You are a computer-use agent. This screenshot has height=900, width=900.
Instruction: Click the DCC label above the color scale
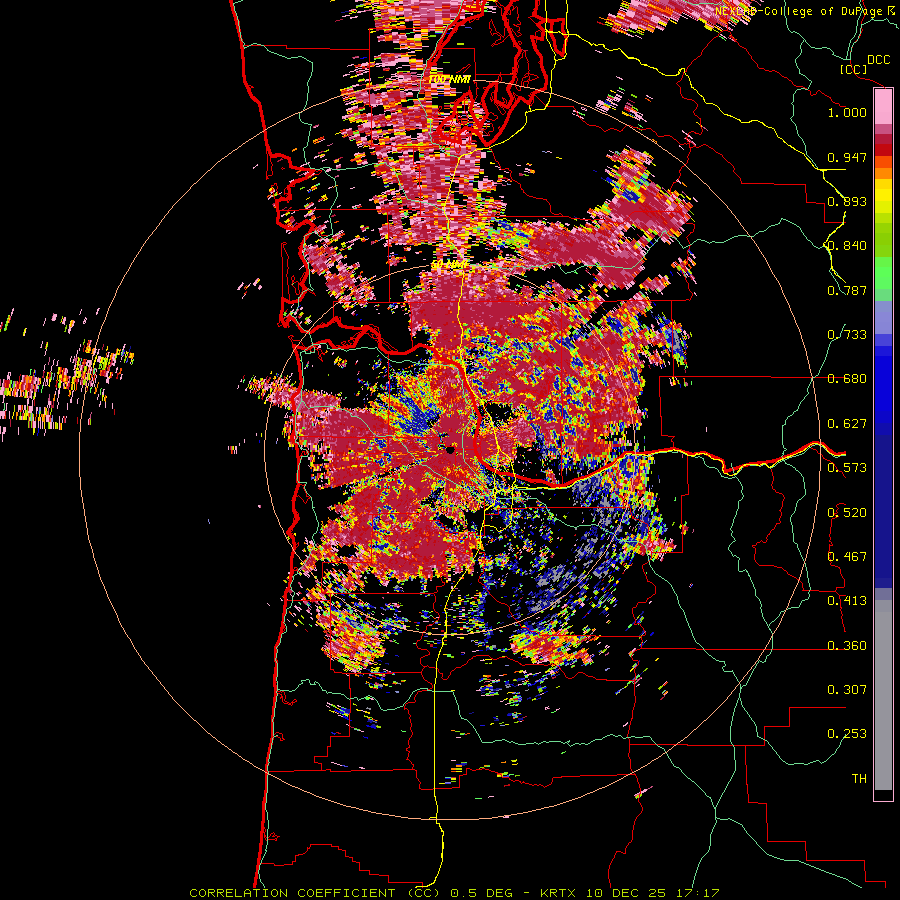(878, 60)
